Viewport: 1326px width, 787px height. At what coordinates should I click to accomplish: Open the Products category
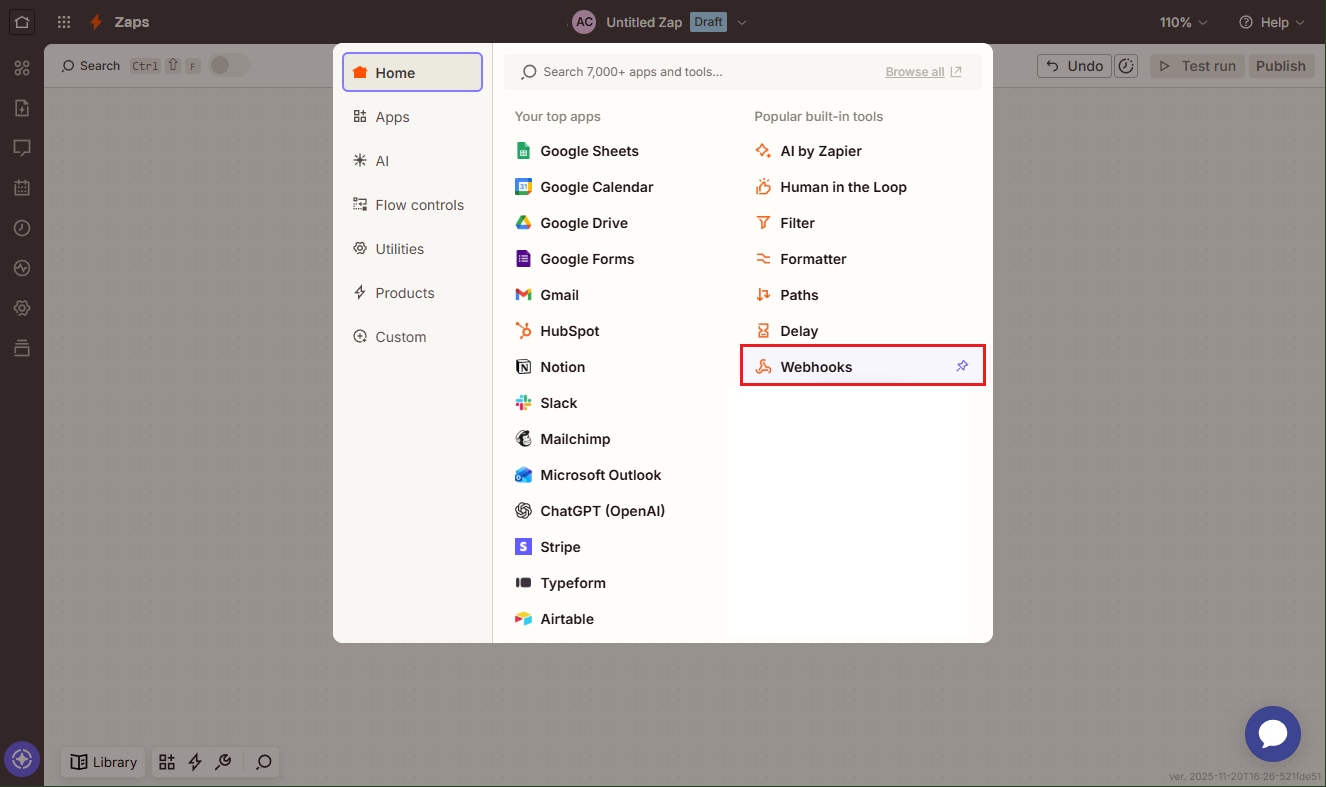tap(412, 293)
